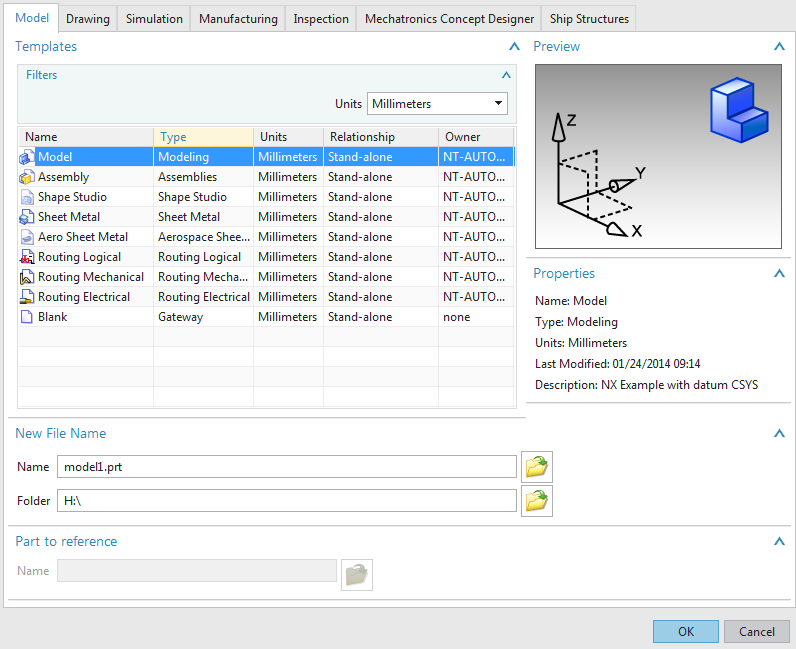Viewport: 796px width, 649px height.
Task: Click the Routing Logical template icon
Action: [26, 257]
